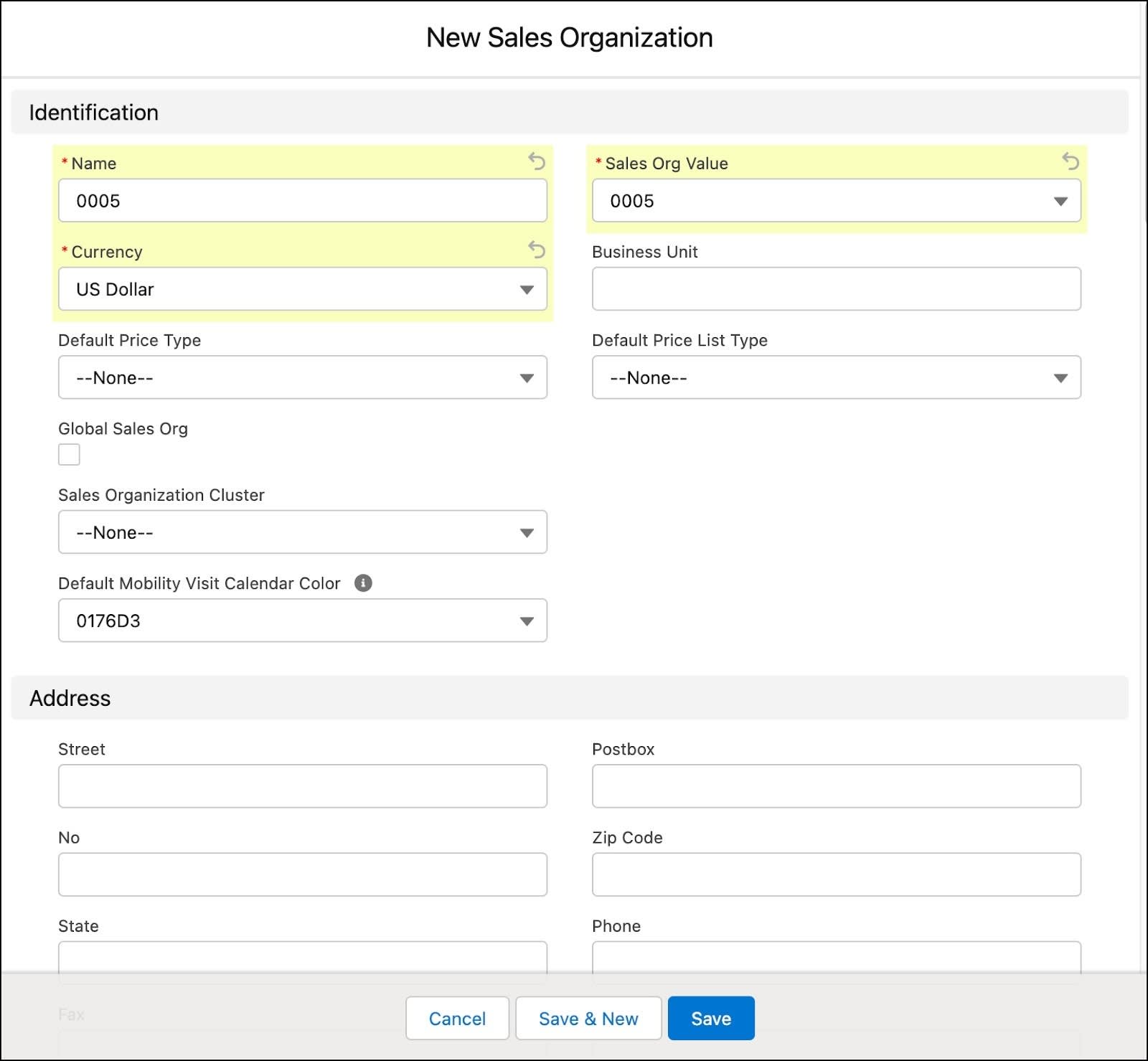The width and height of the screenshot is (1148, 1061).
Task: Revert changes in the Name field
Action: click(x=537, y=163)
